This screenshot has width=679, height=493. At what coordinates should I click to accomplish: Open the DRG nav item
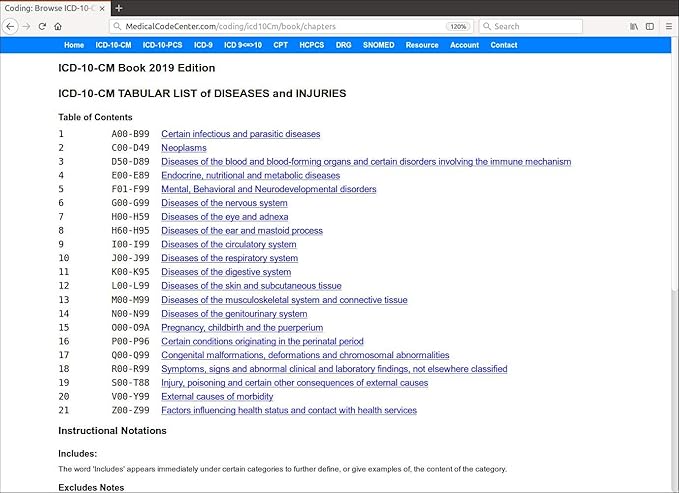click(343, 45)
